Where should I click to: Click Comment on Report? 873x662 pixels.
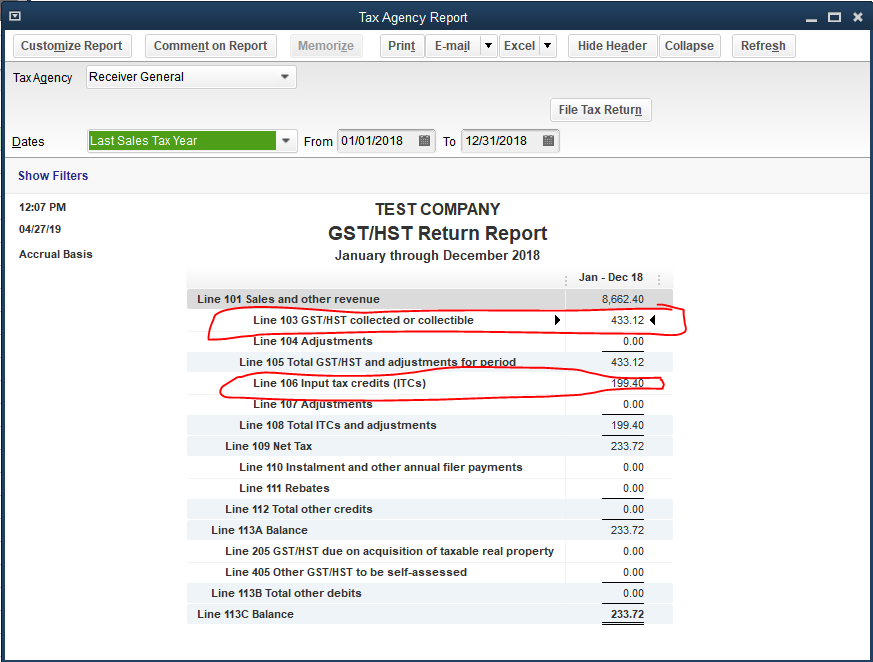tap(211, 45)
